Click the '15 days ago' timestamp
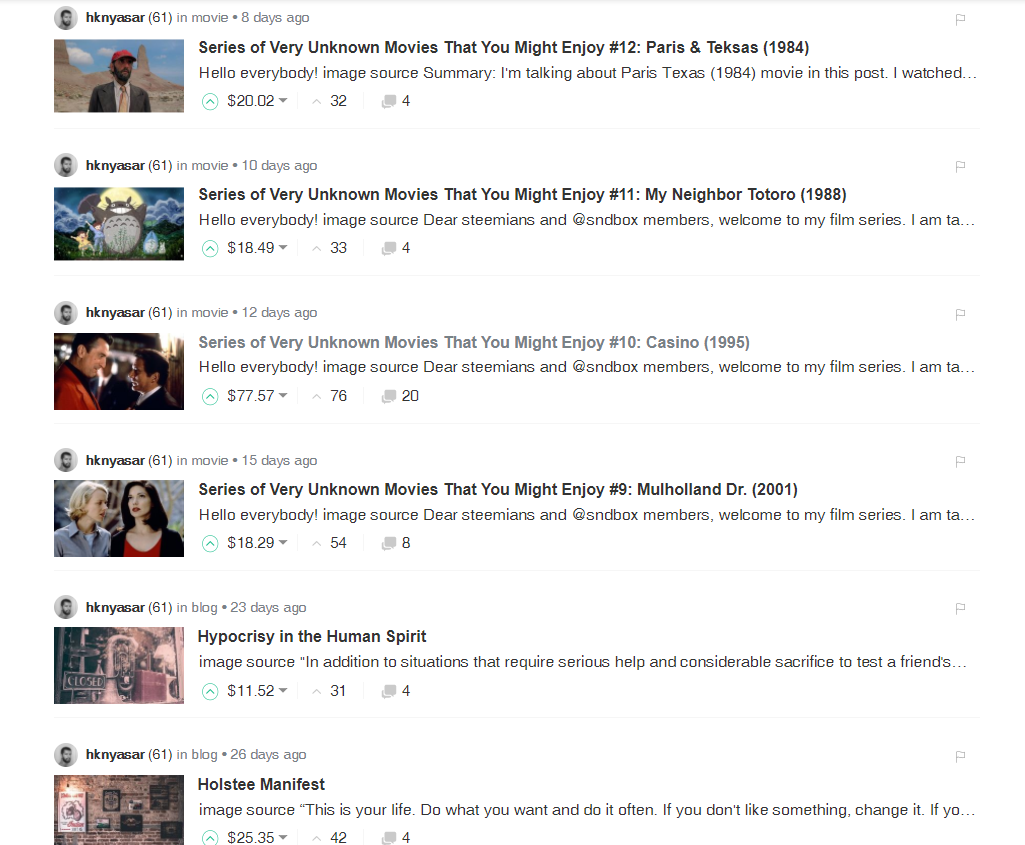The width and height of the screenshot is (1025, 845). (279, 460)
